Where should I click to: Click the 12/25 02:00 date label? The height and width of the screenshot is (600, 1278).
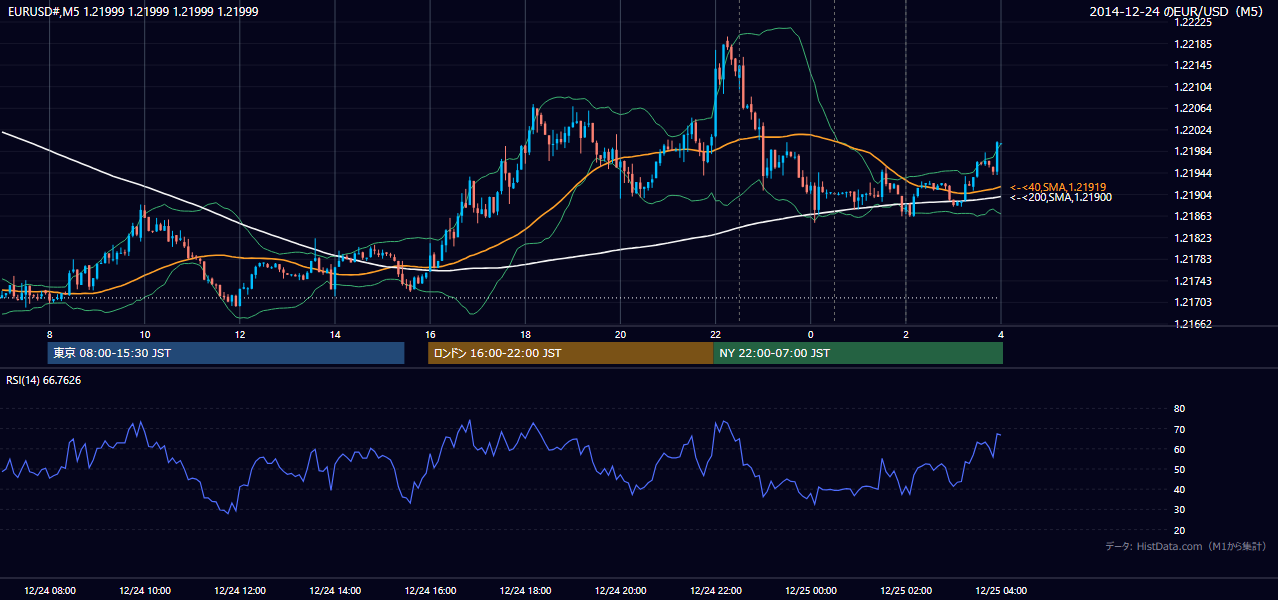[905, 590]
